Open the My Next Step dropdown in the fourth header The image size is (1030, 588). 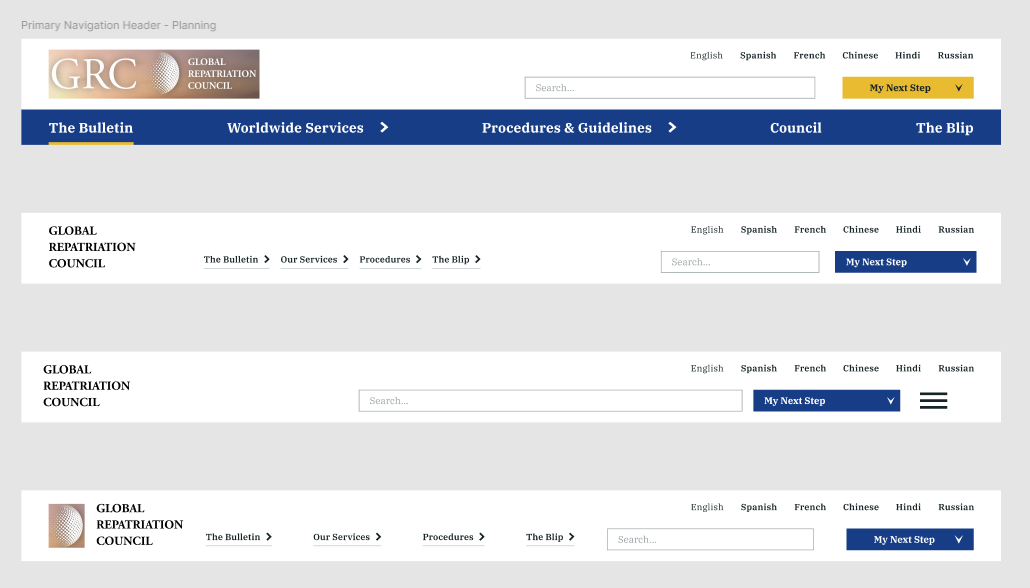910,539
